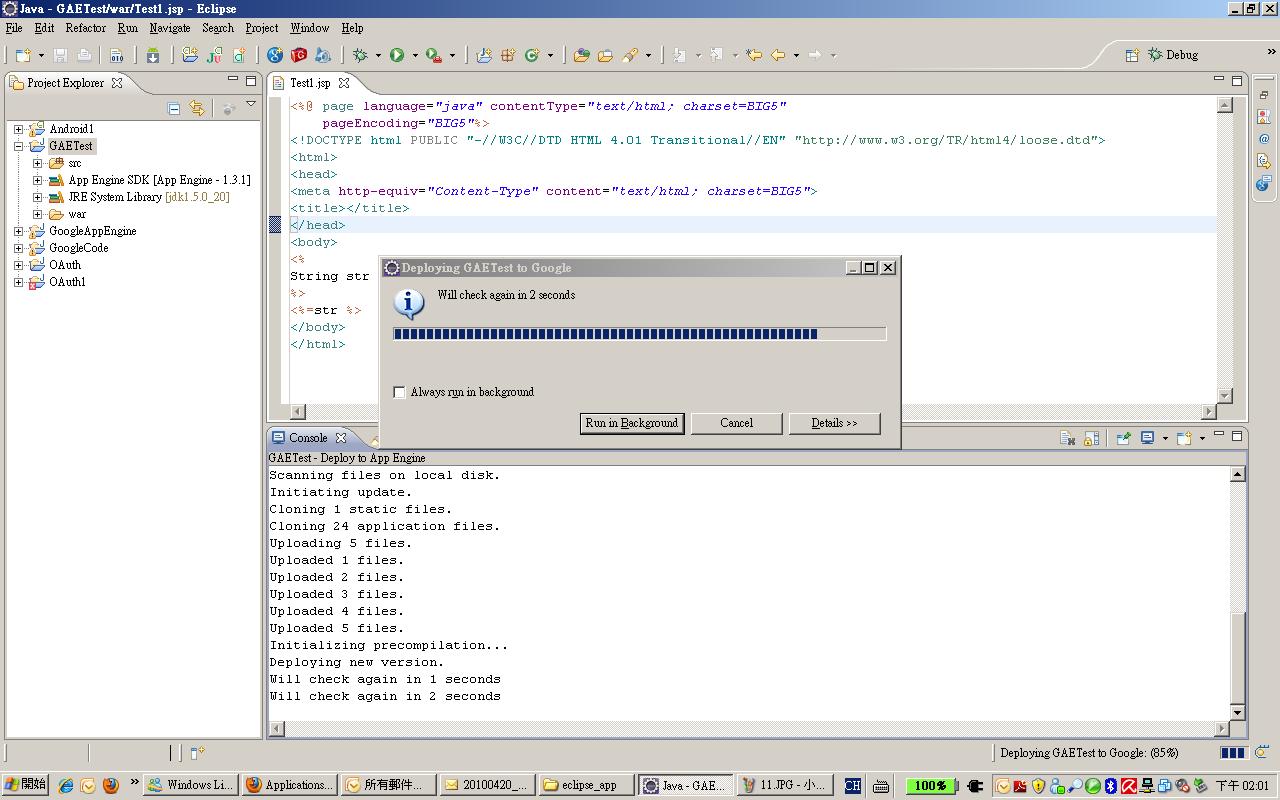
Task: Open the File menu
Action: [14, 28]
